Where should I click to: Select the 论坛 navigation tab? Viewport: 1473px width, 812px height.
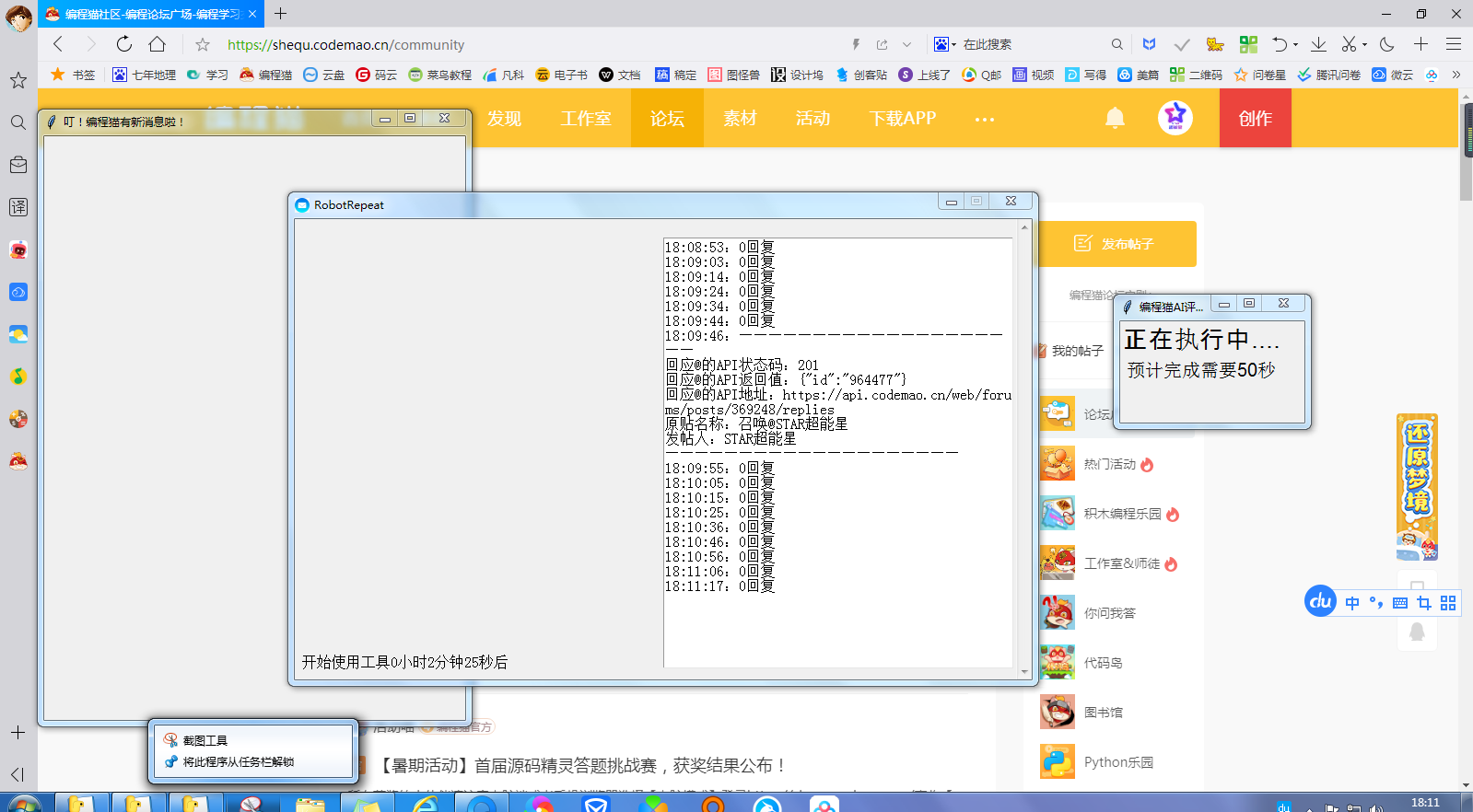(x=667, y=118)
